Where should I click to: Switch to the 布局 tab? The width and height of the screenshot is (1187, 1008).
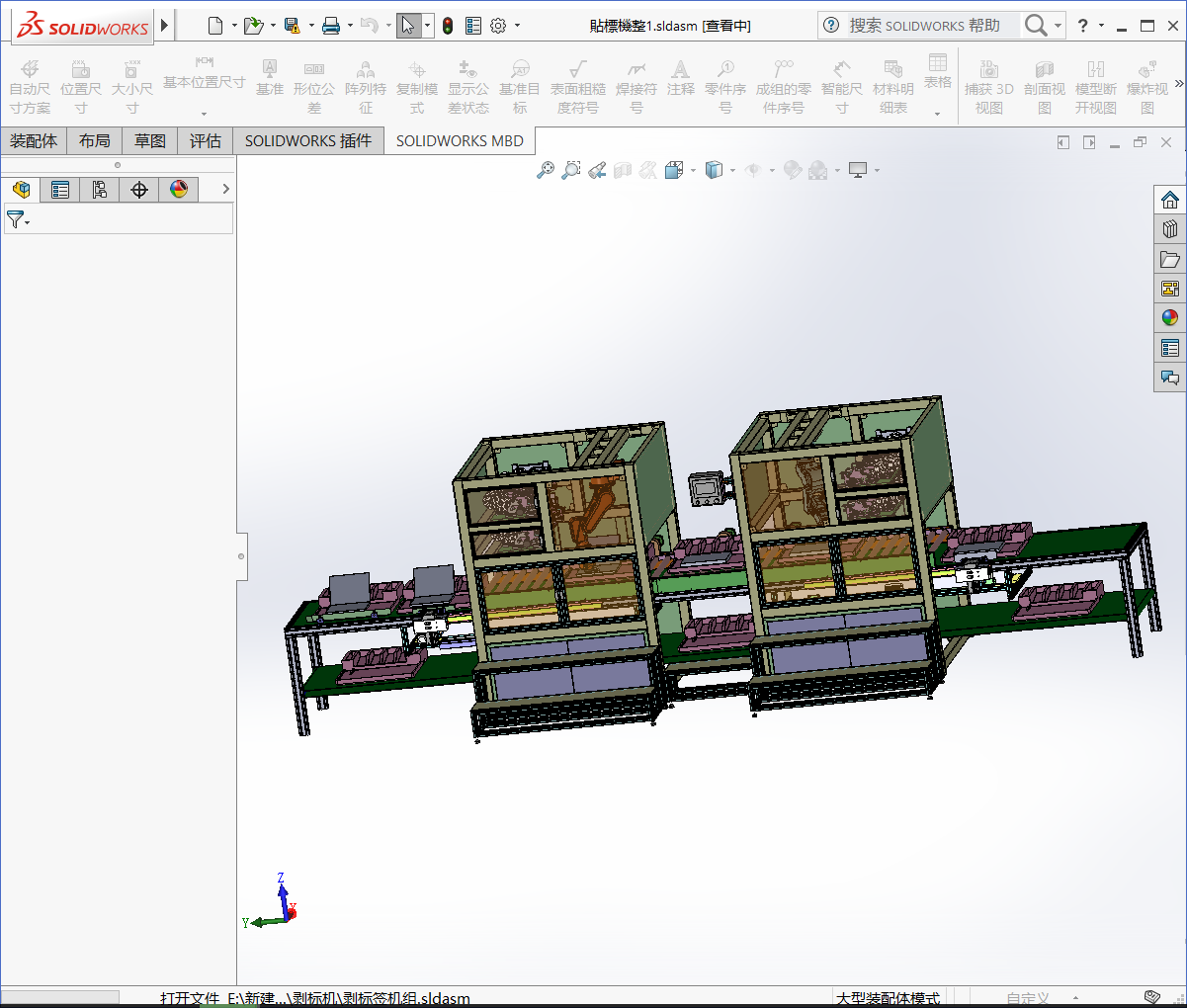(95, 141)
